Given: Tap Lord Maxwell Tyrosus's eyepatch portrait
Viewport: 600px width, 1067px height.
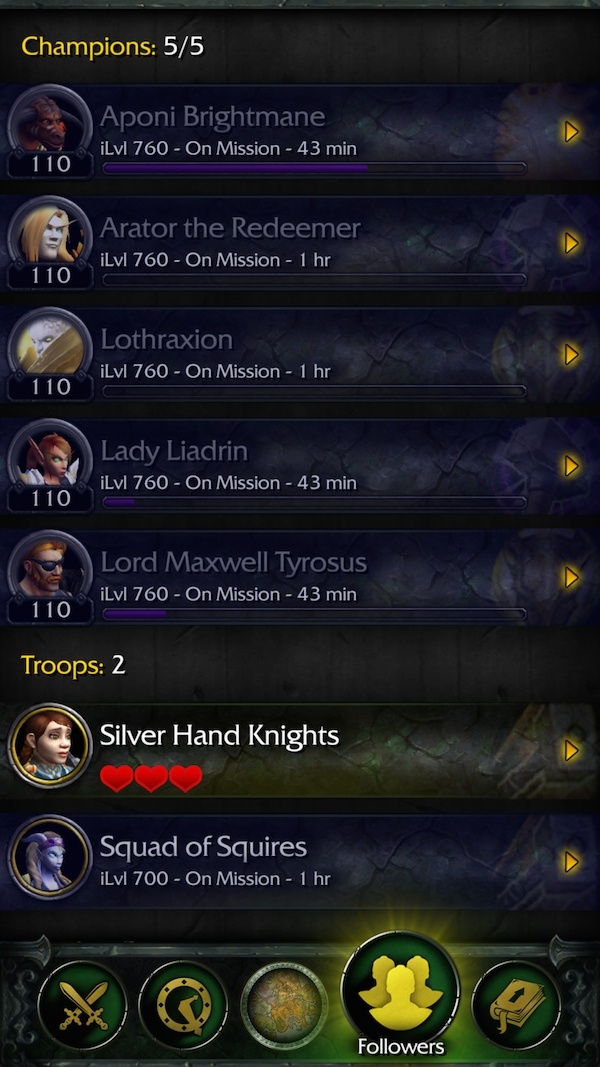Looking at the screenshot, I should pos(50,571).
